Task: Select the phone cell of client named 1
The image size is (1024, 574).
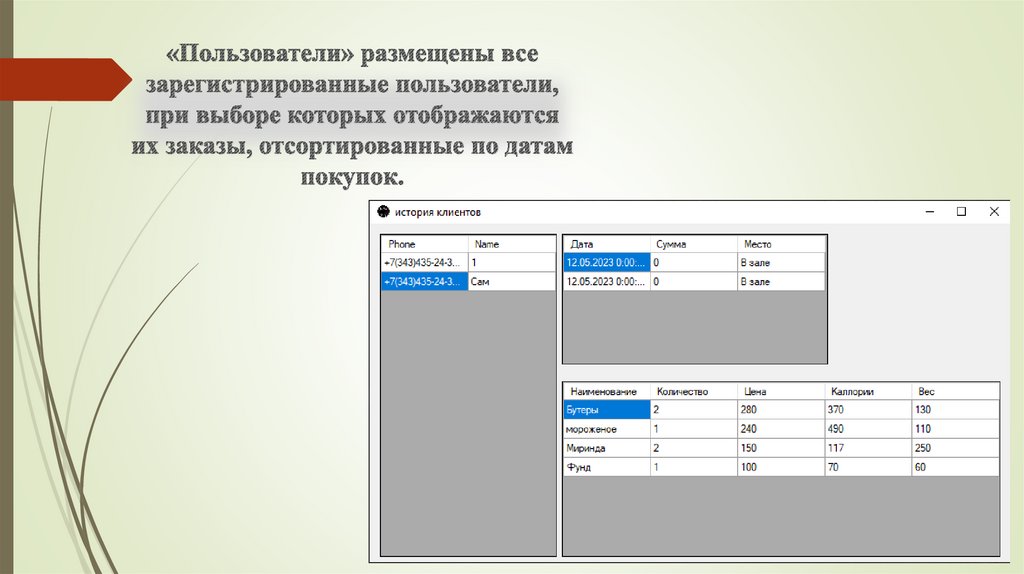Action: click(x=425, y=262)
